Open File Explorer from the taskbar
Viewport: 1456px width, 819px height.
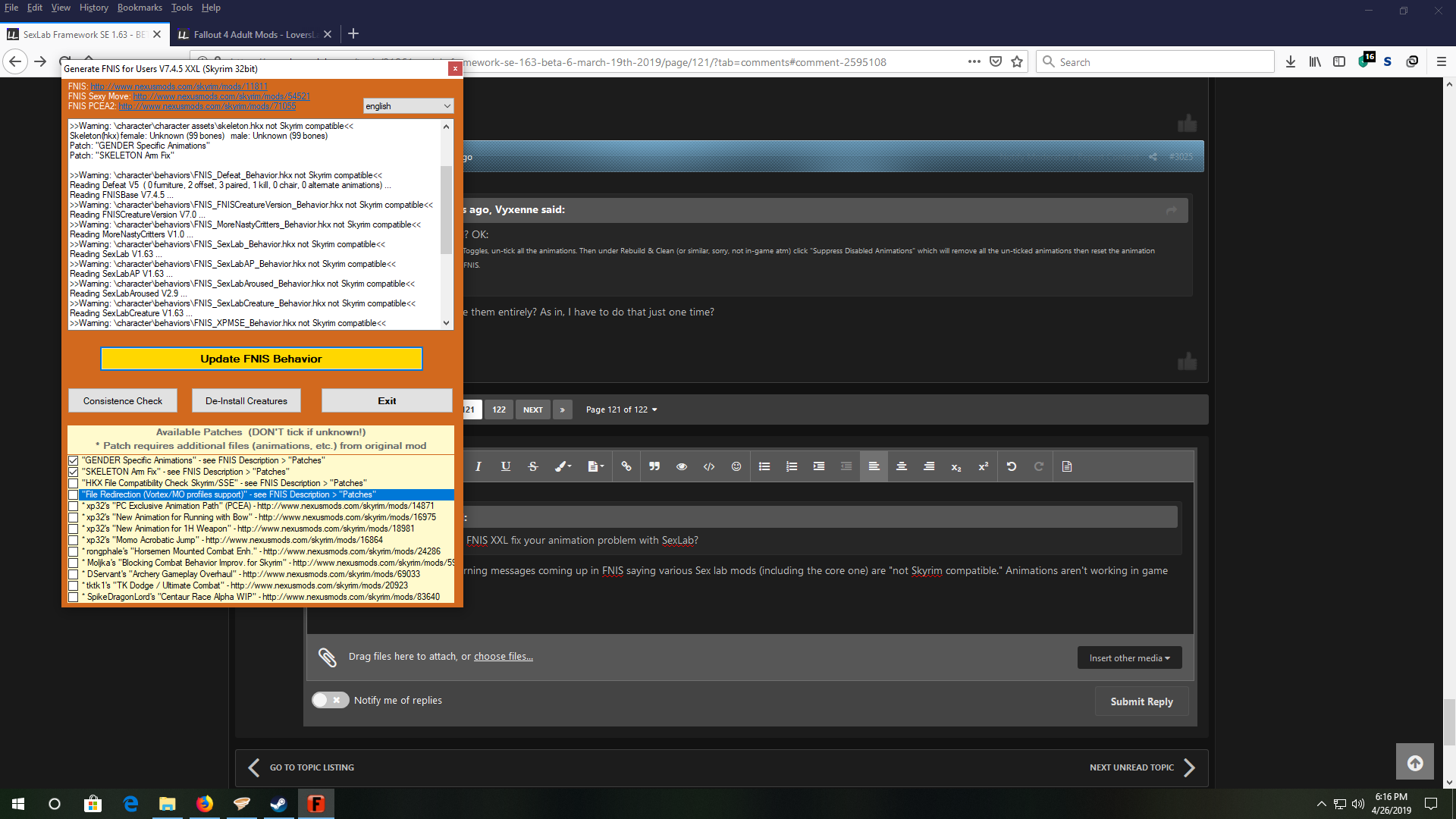pyautogui.click(x=167, y=804)
